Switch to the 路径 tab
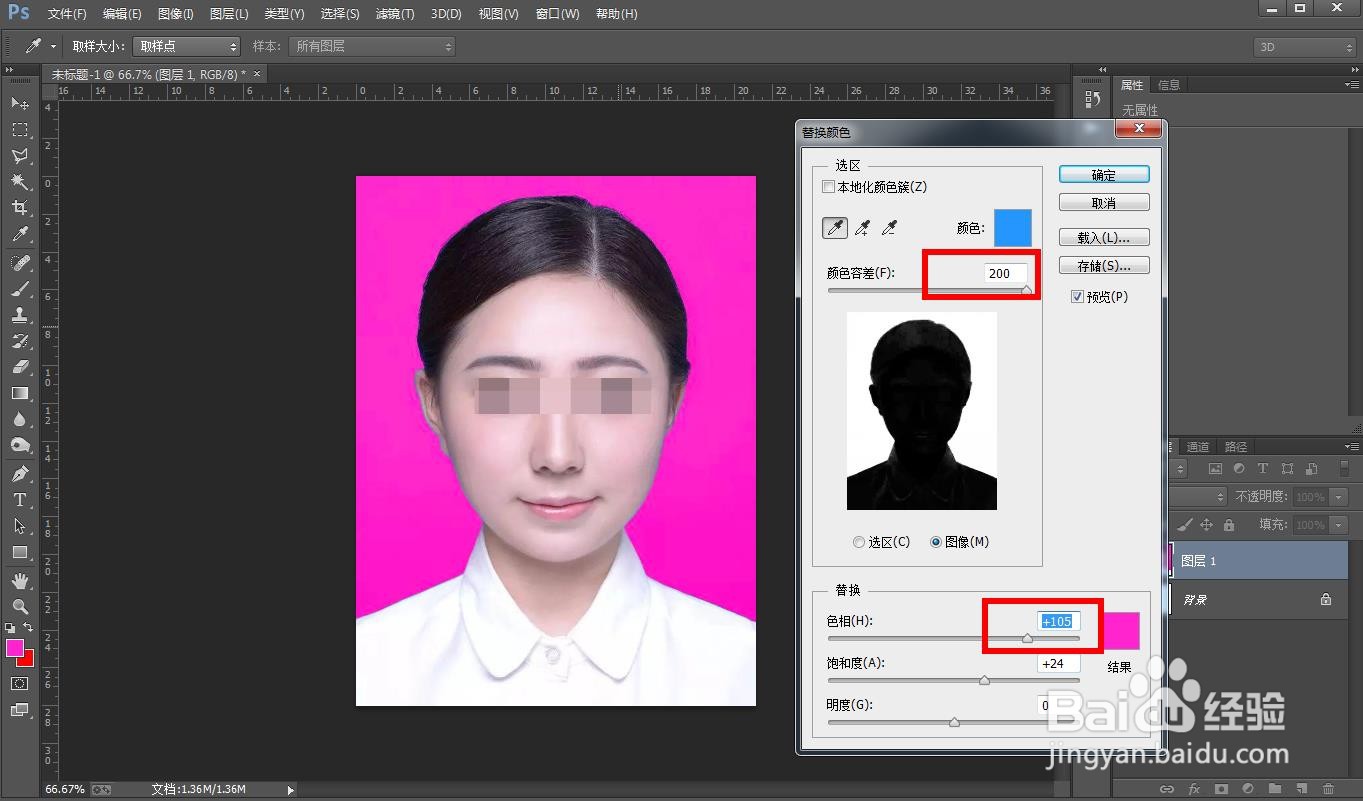This screenshot has width=1363, height=801. point(1236,447)
